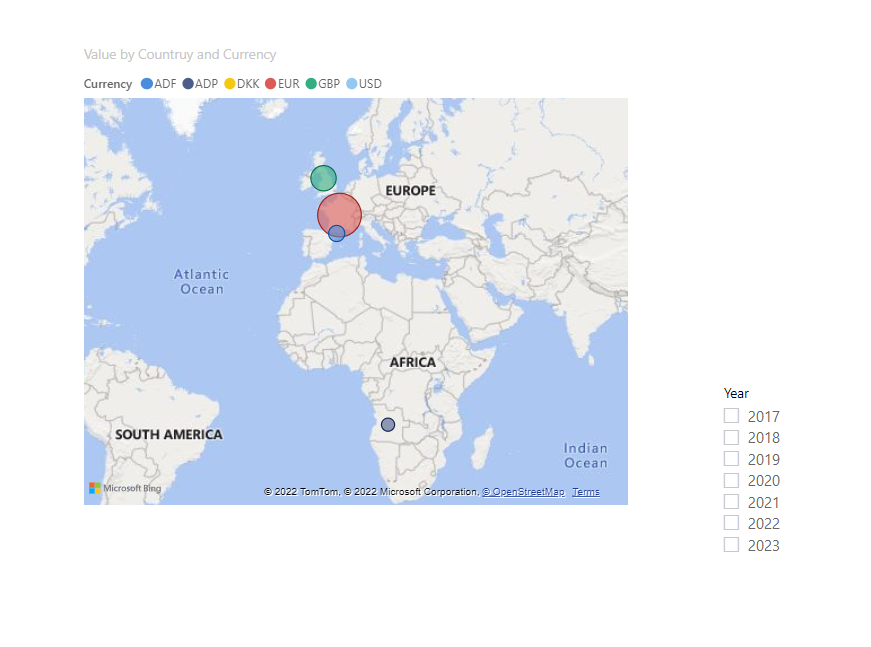The image size is (871, 647).
Task: Click the ADF legend text
Action: [x=165, y=84]
